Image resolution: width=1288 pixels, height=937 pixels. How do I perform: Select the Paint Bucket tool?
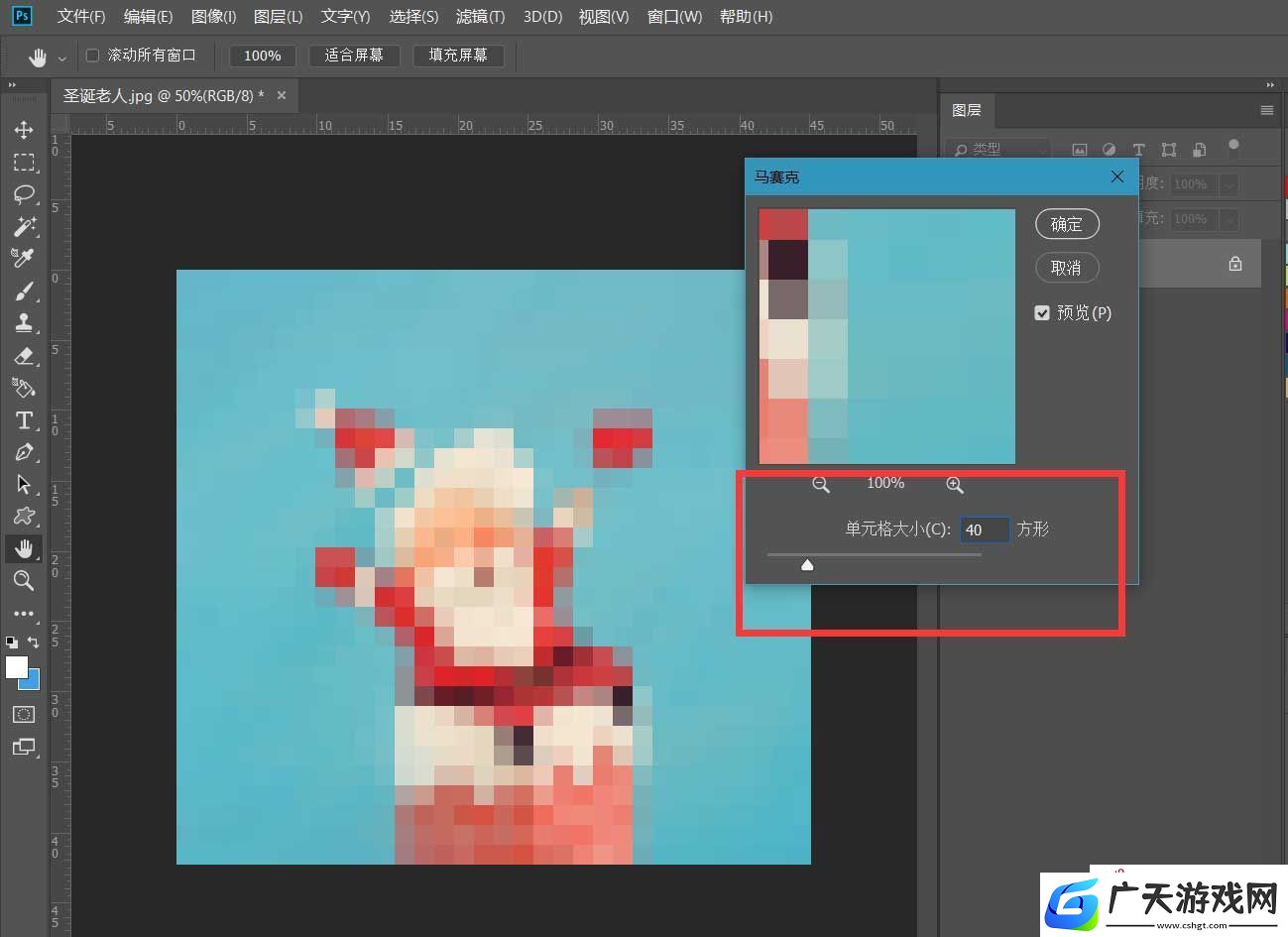[24, 387]
